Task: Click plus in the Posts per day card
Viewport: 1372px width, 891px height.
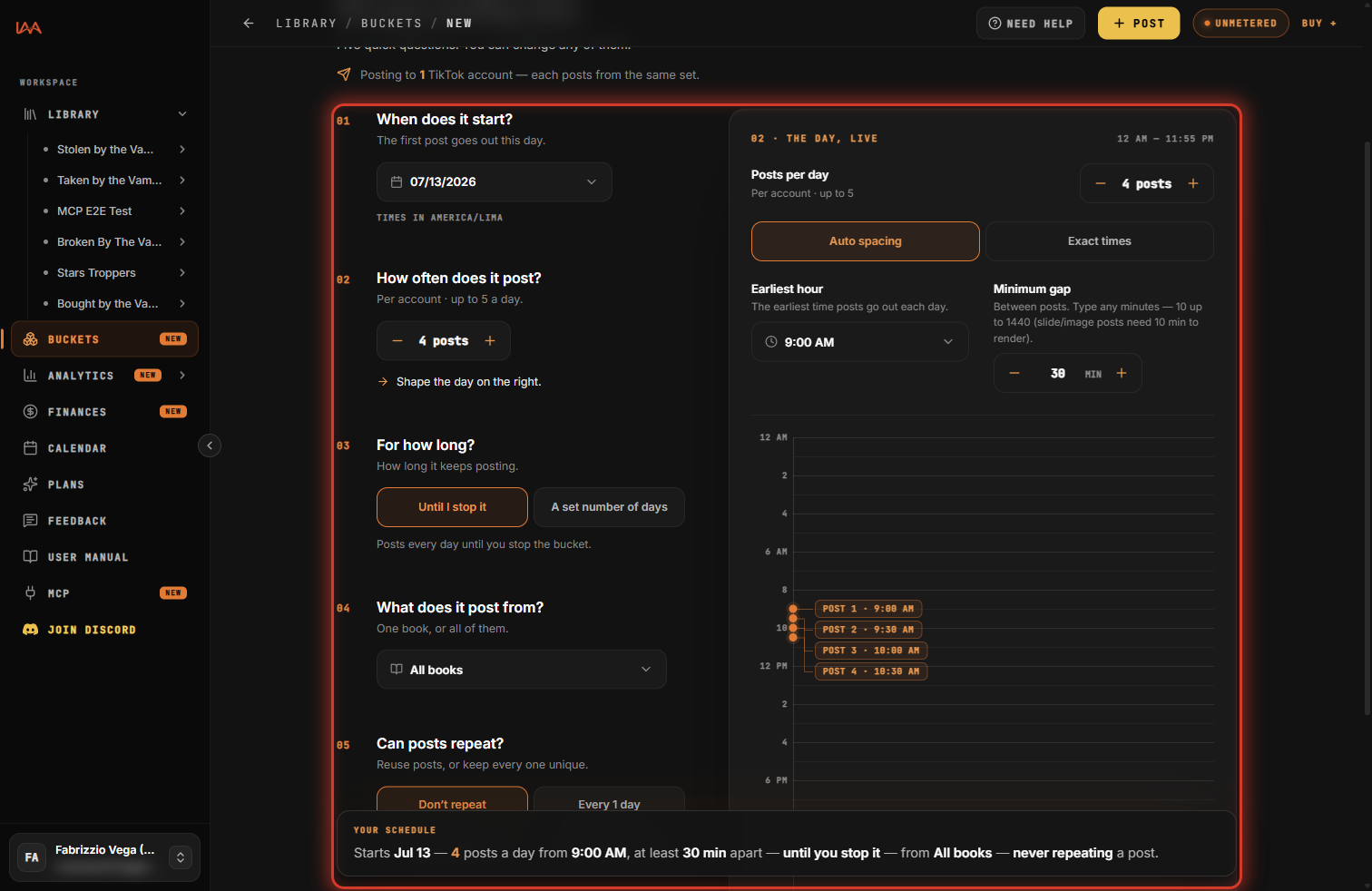Action: 1193,184
